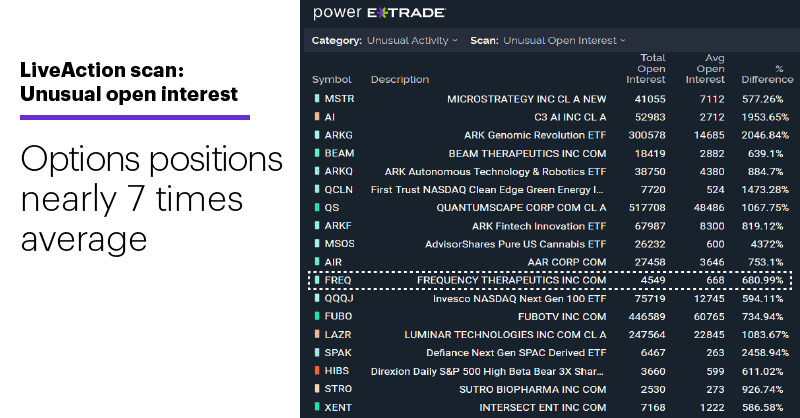Click LUMINAR TECHNOLOGIES INC COM CL A
800x418 pixels.
505,335
